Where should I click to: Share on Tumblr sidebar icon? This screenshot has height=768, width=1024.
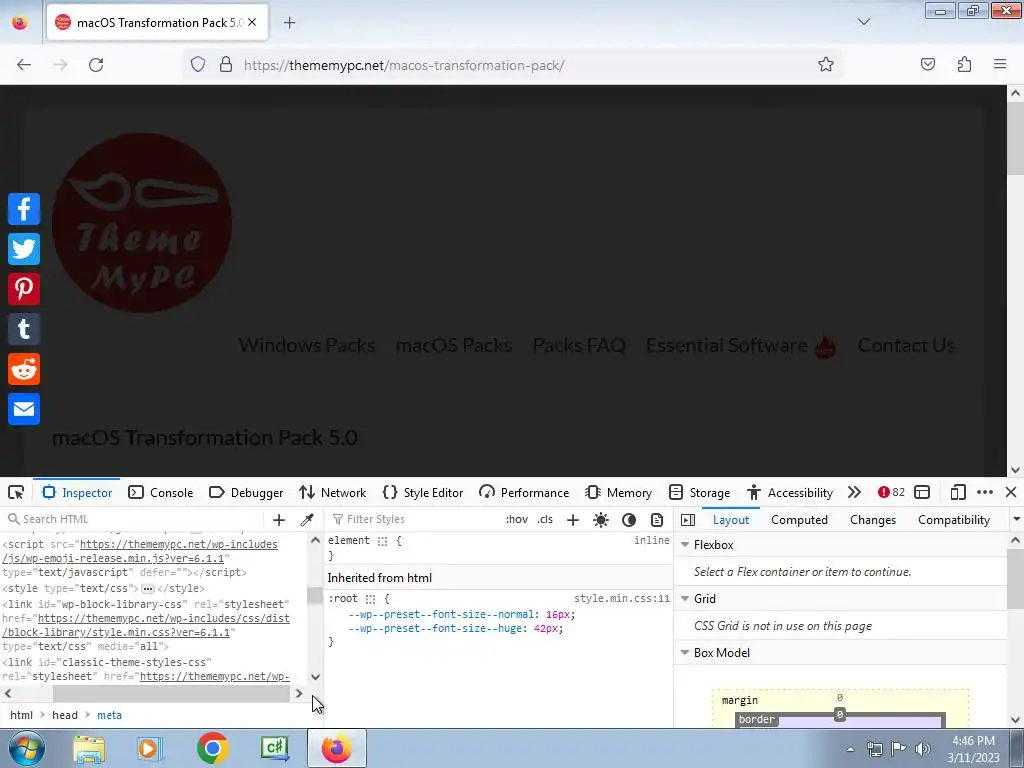(24, 328)
